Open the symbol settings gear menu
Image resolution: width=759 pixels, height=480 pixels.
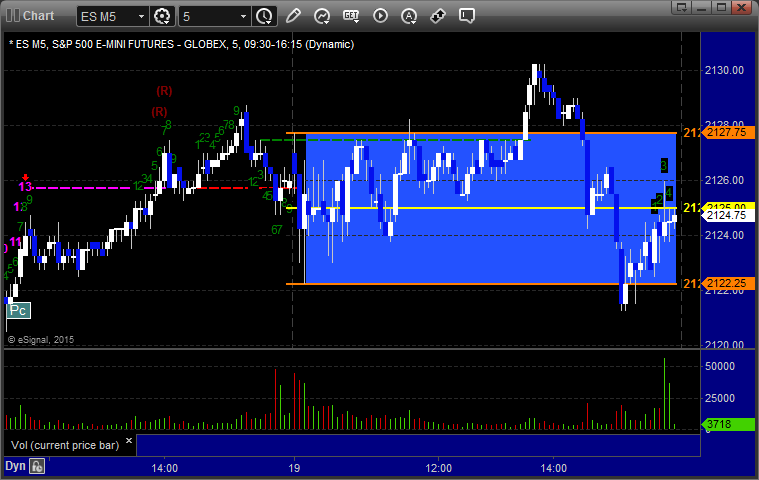pyautogui.click(x=162, y=16)
